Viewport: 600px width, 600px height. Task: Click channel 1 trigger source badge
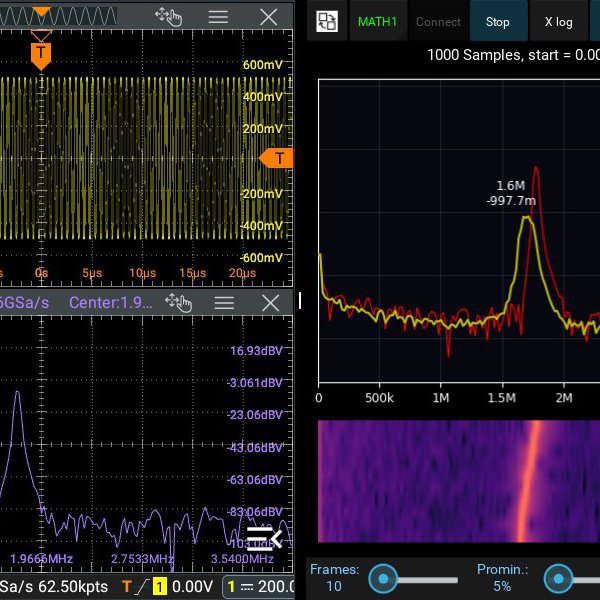pos(160,587)
